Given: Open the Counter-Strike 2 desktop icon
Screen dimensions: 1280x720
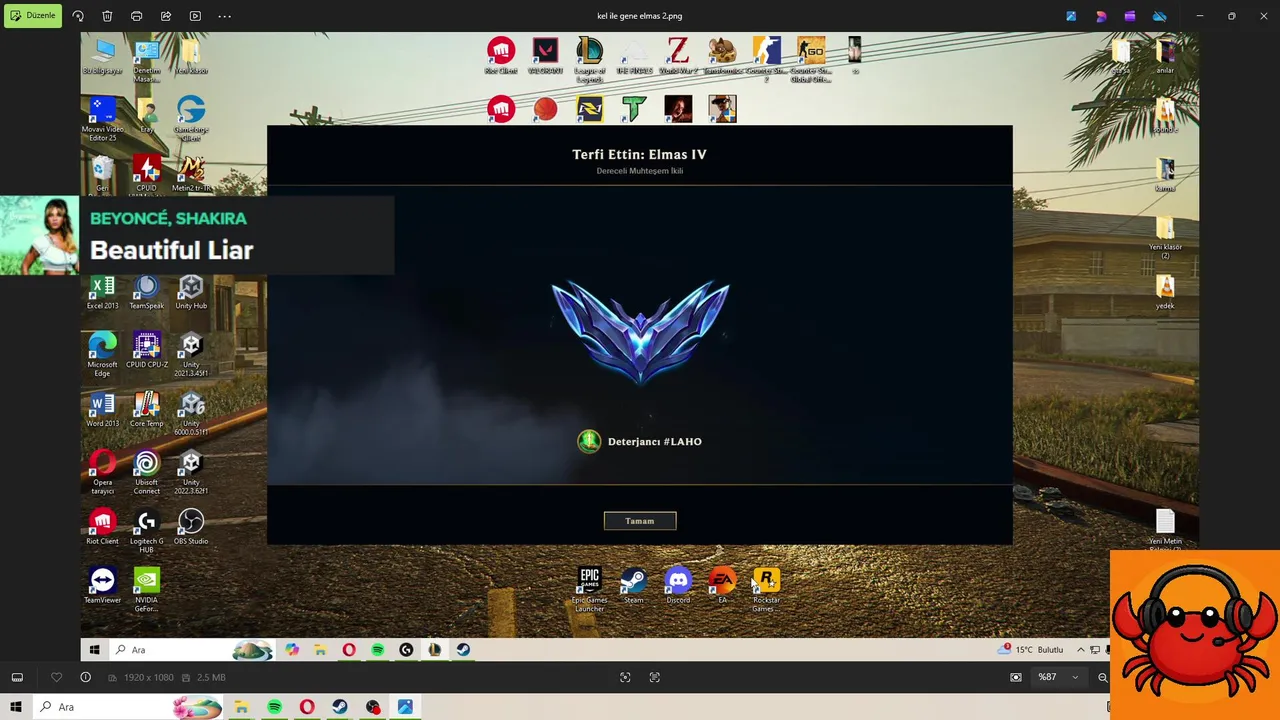Looking at the screenshot, I should pos(766,58).
